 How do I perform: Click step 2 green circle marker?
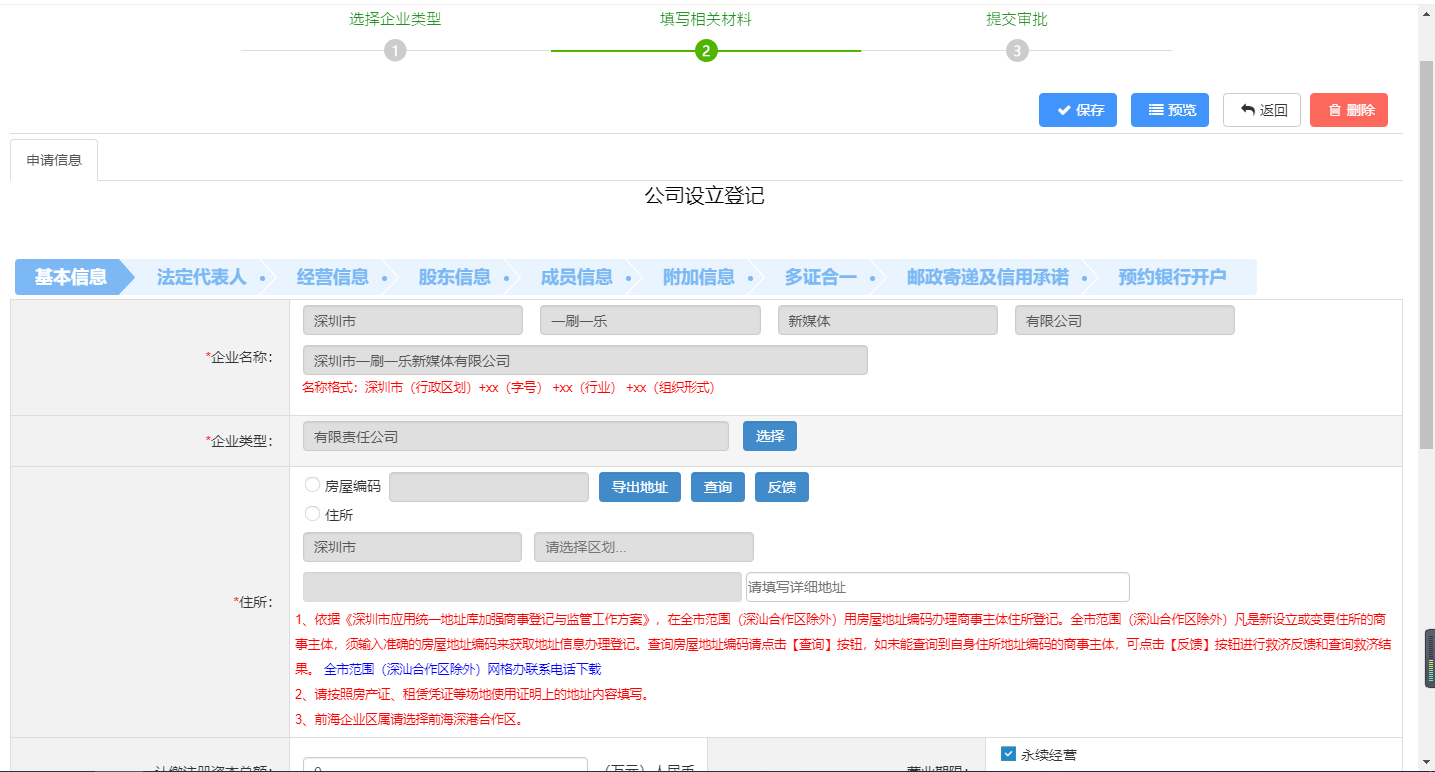click(706, 51)
